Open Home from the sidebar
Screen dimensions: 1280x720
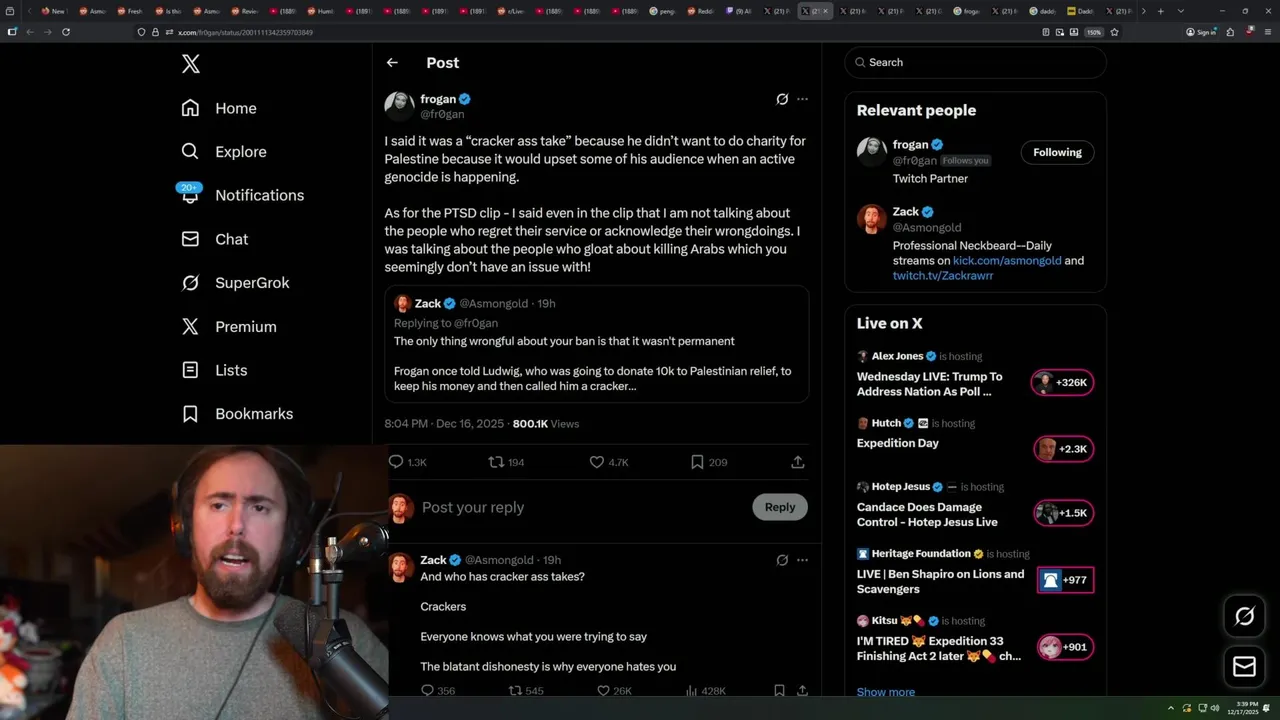point(219,108)
